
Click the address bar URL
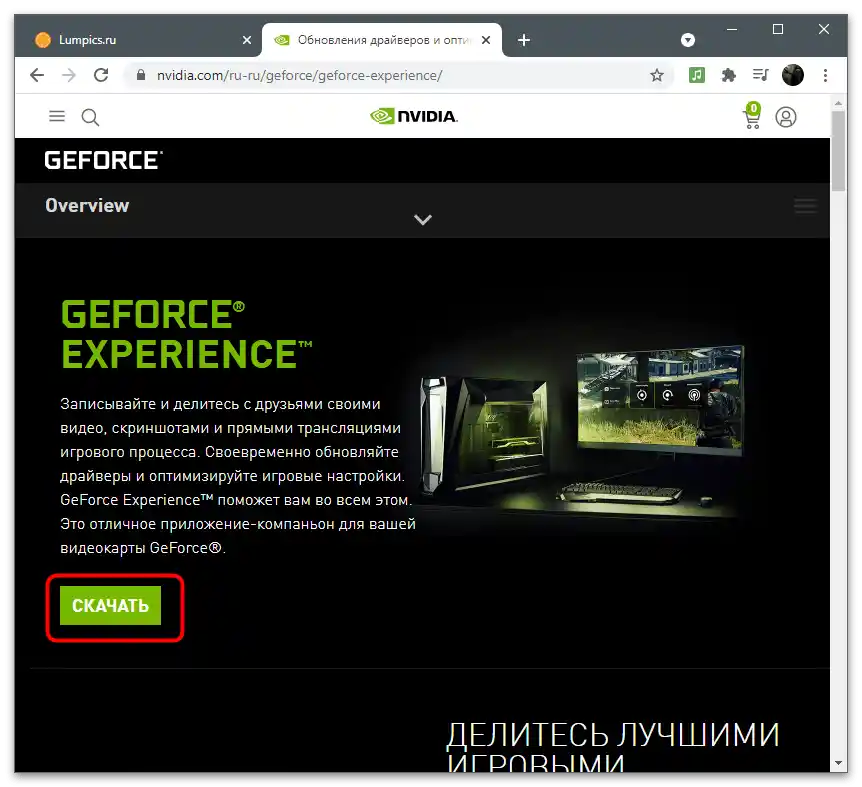point(299,75)
